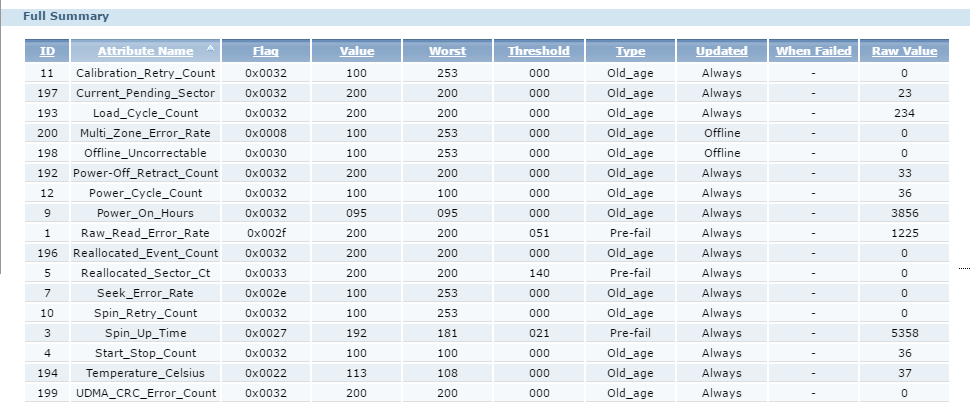Sort by the When Failed header
The image size is (970, 412).
[813, 51]
